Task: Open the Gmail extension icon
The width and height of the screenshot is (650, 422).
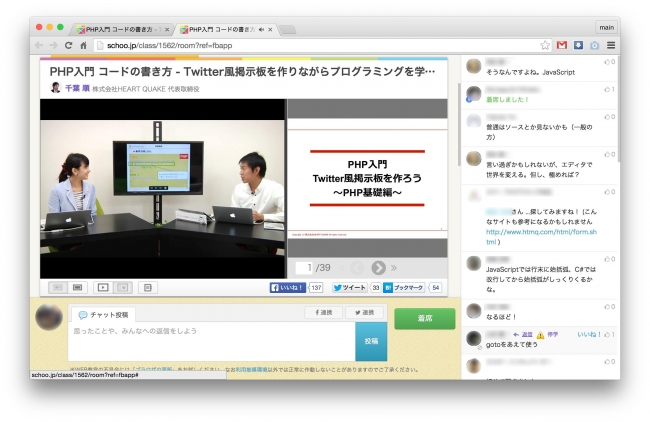Action: click(562, 45)
